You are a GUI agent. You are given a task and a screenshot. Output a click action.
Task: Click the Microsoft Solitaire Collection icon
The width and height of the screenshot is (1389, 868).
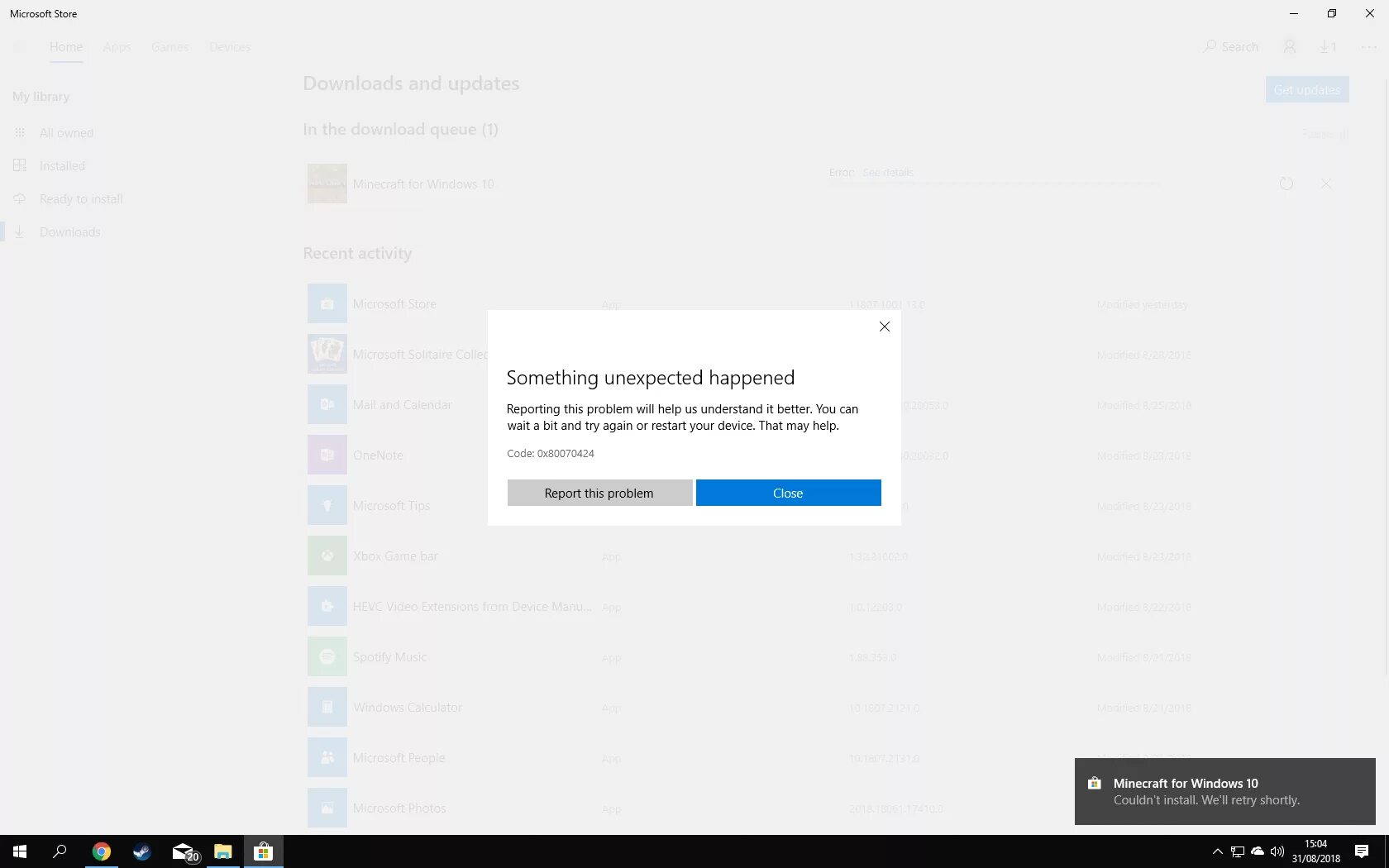coord(327,354)
